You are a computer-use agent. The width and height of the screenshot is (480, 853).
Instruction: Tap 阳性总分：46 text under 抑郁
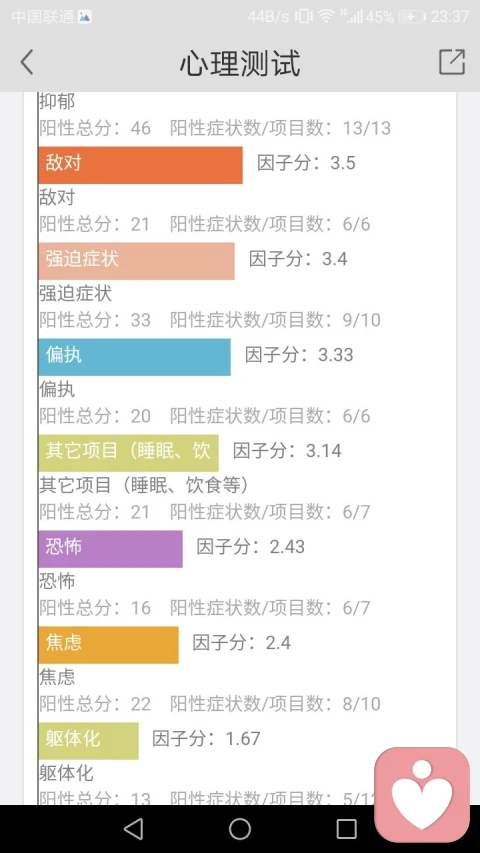tap(95, 128)
